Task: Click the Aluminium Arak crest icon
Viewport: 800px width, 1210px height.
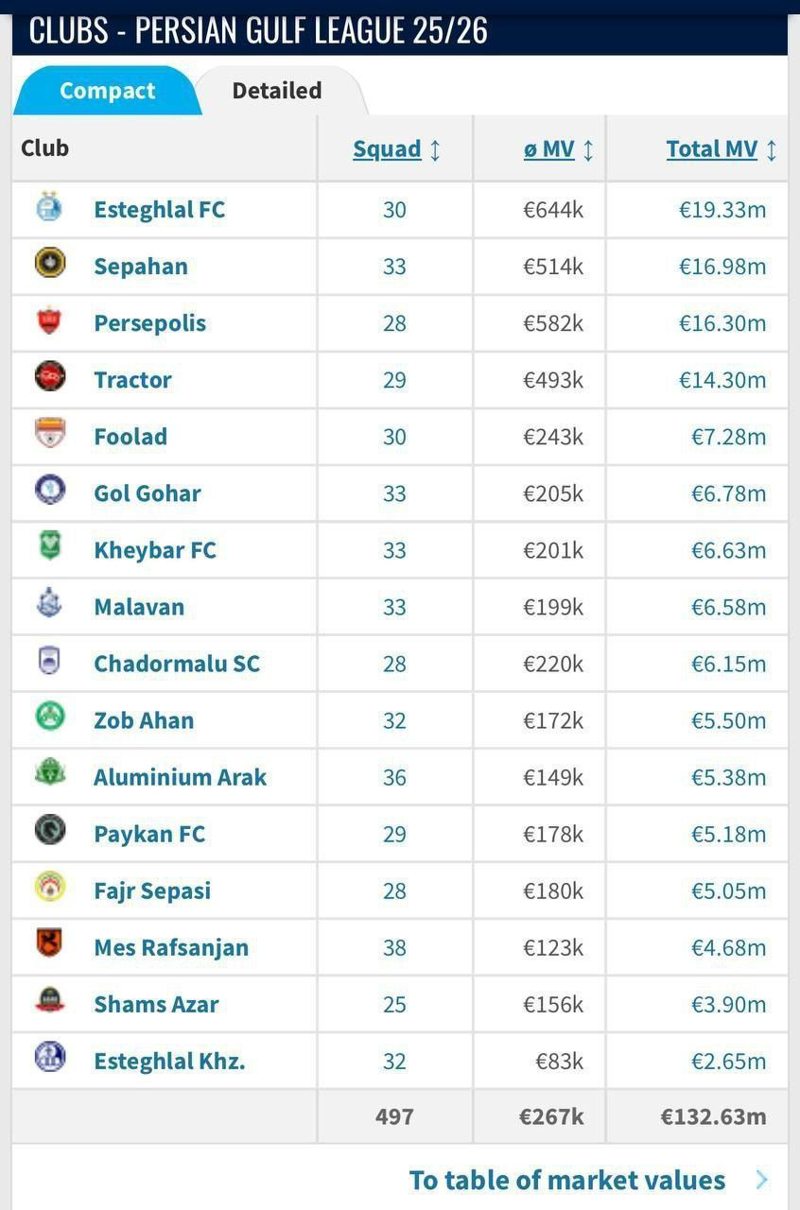Action: [x=50, y=775]
